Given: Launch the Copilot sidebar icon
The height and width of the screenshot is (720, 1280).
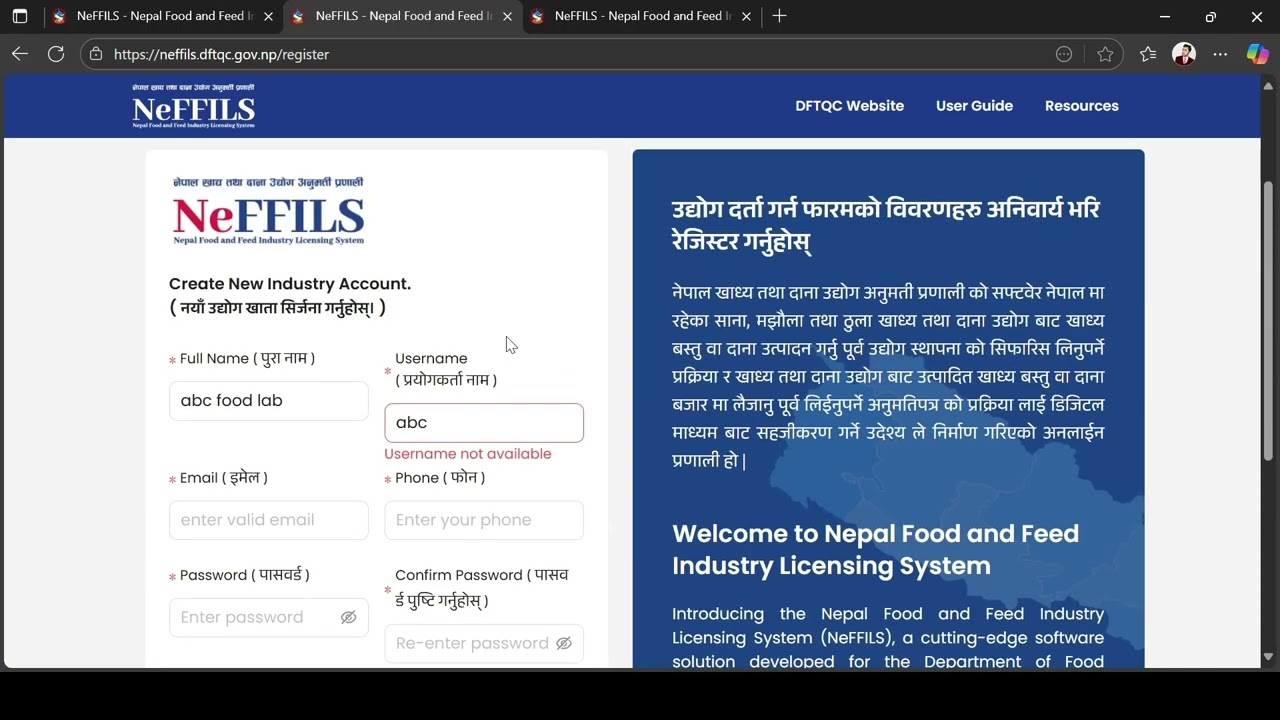Looking at the screenshot, I should (x=1257, y=54).
